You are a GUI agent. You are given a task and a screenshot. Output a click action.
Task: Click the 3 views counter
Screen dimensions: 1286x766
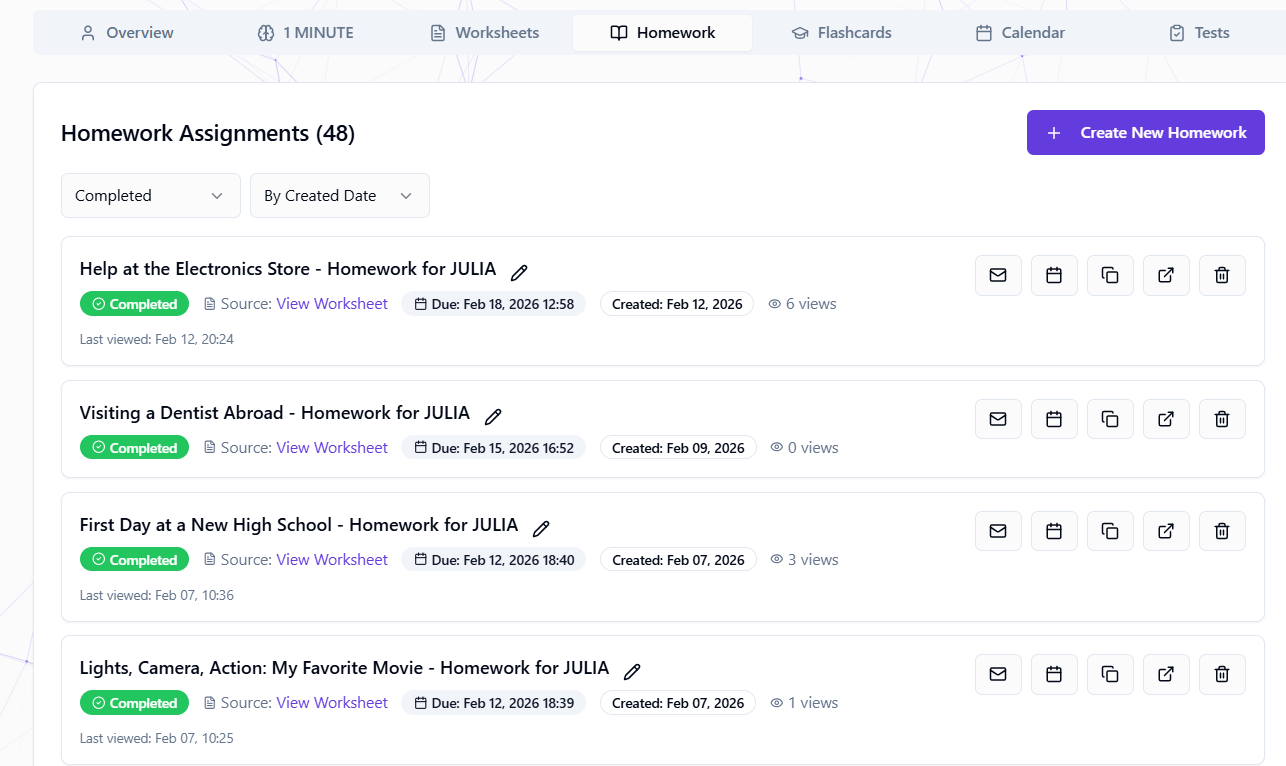[804, 560]
